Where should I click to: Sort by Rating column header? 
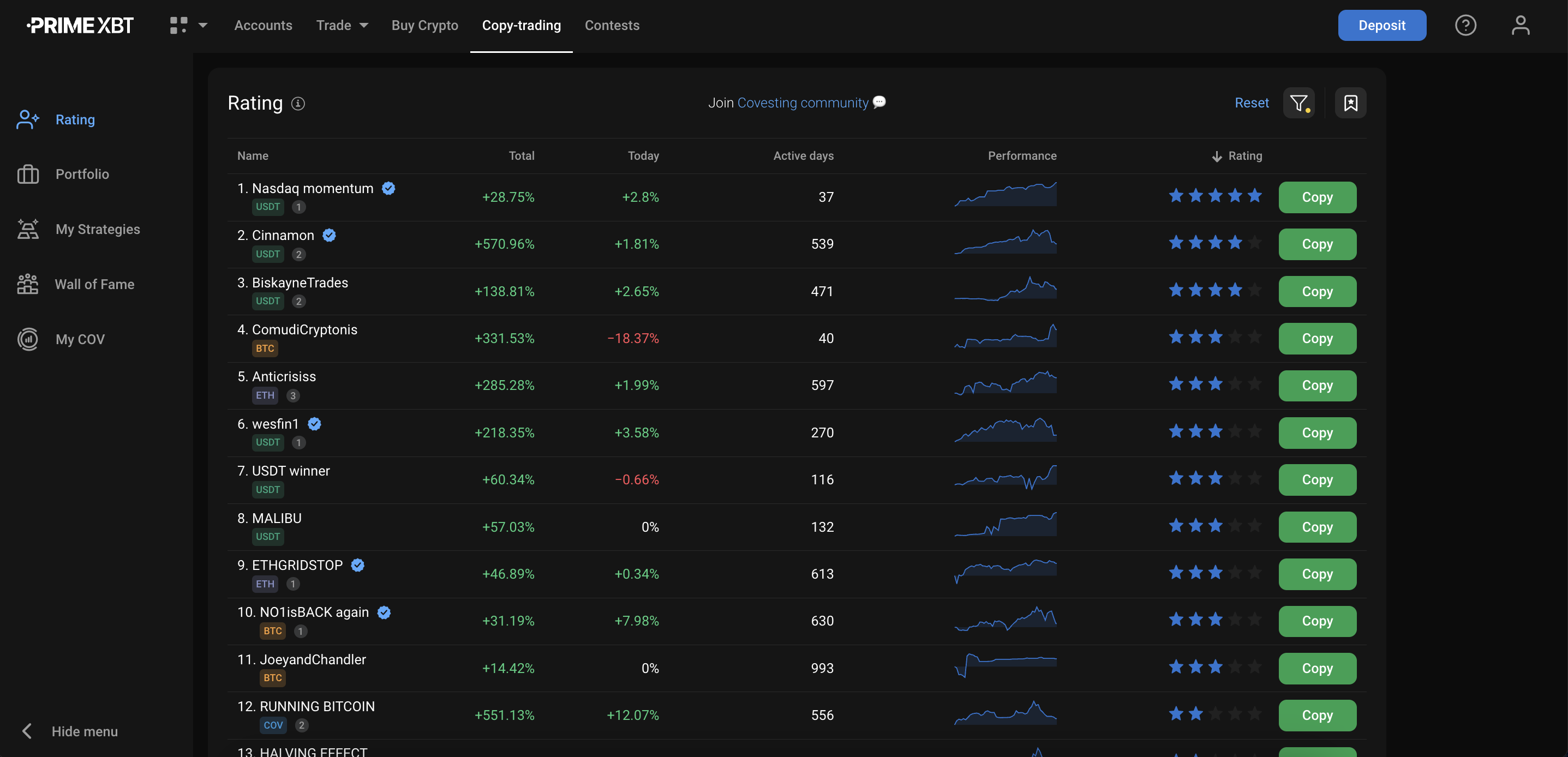(x=1236, y=156)
